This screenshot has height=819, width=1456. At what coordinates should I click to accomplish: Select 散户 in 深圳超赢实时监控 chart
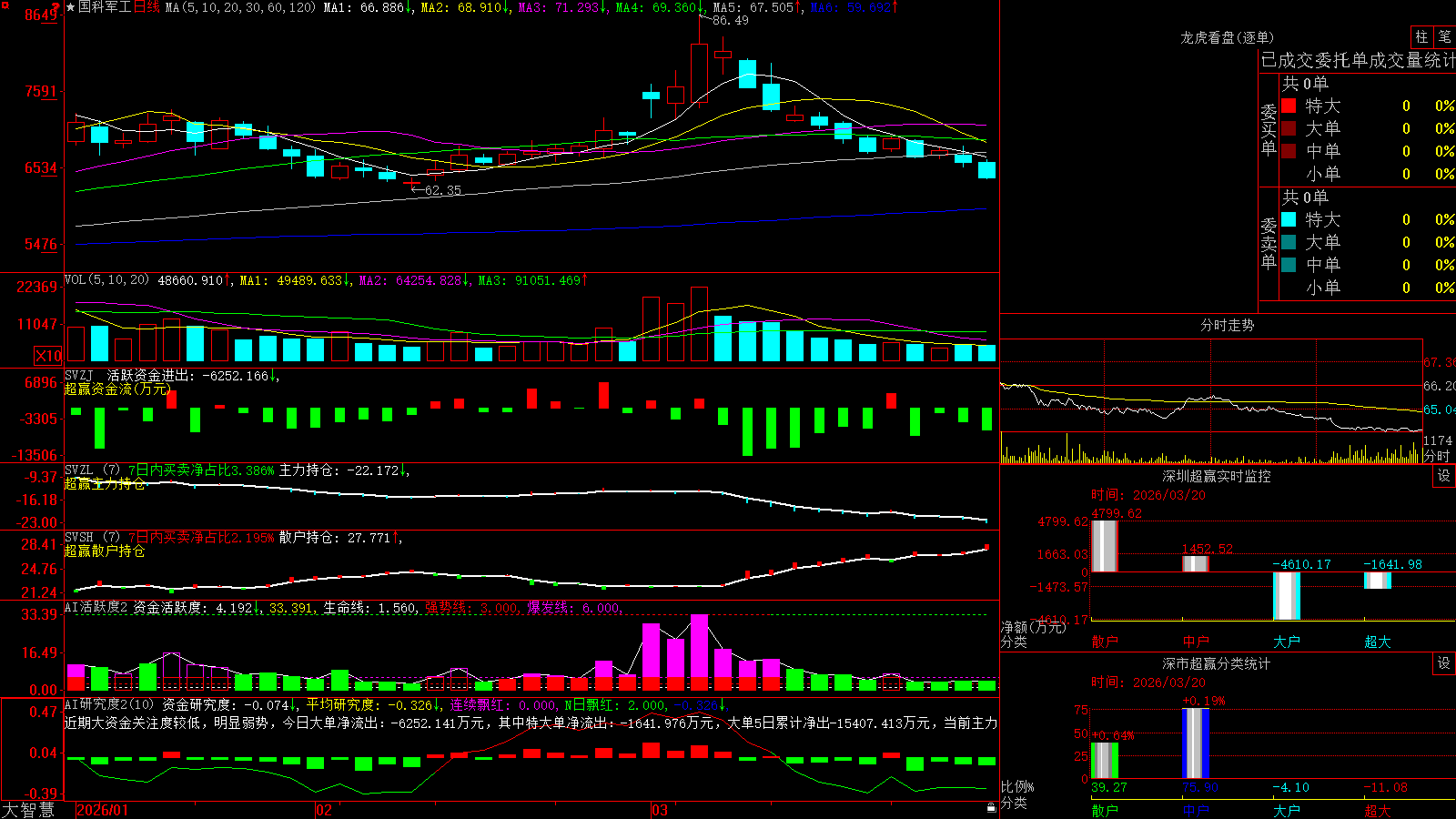click(x=1105, y=642)
